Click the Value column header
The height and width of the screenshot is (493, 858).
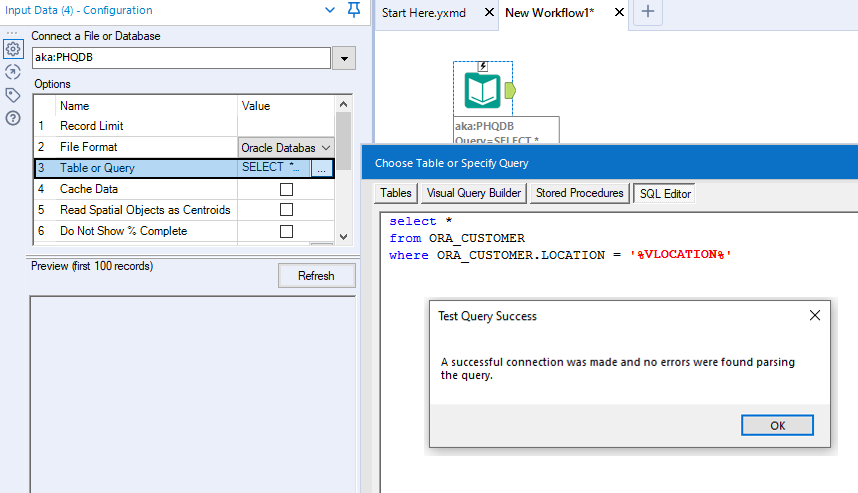(x=256, y=106)
